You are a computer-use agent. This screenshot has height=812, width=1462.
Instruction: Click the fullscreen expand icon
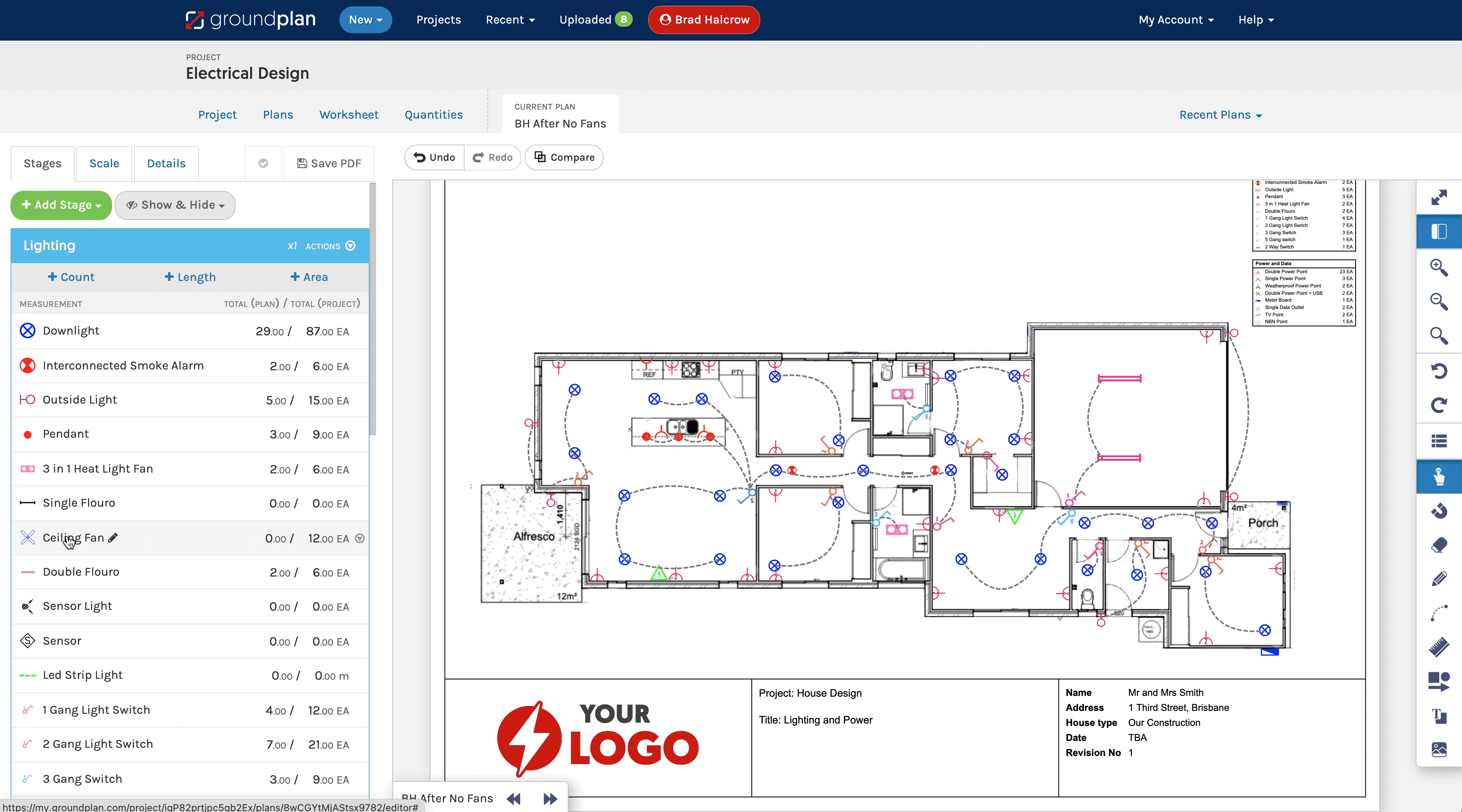point(1440,198)
